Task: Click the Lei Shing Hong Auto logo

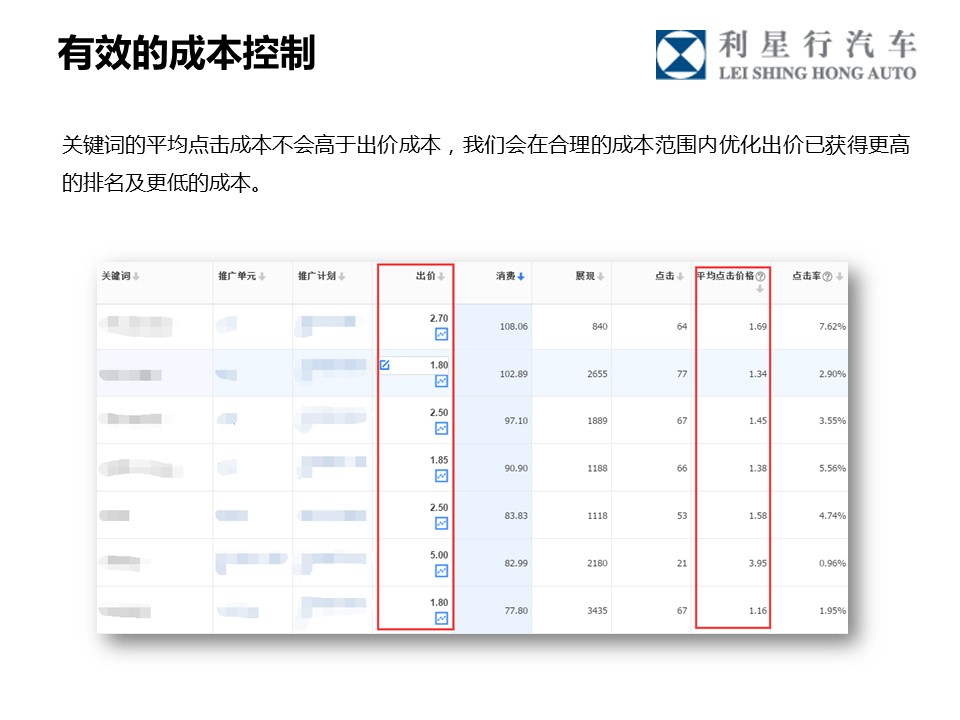Action: (785, 54)
